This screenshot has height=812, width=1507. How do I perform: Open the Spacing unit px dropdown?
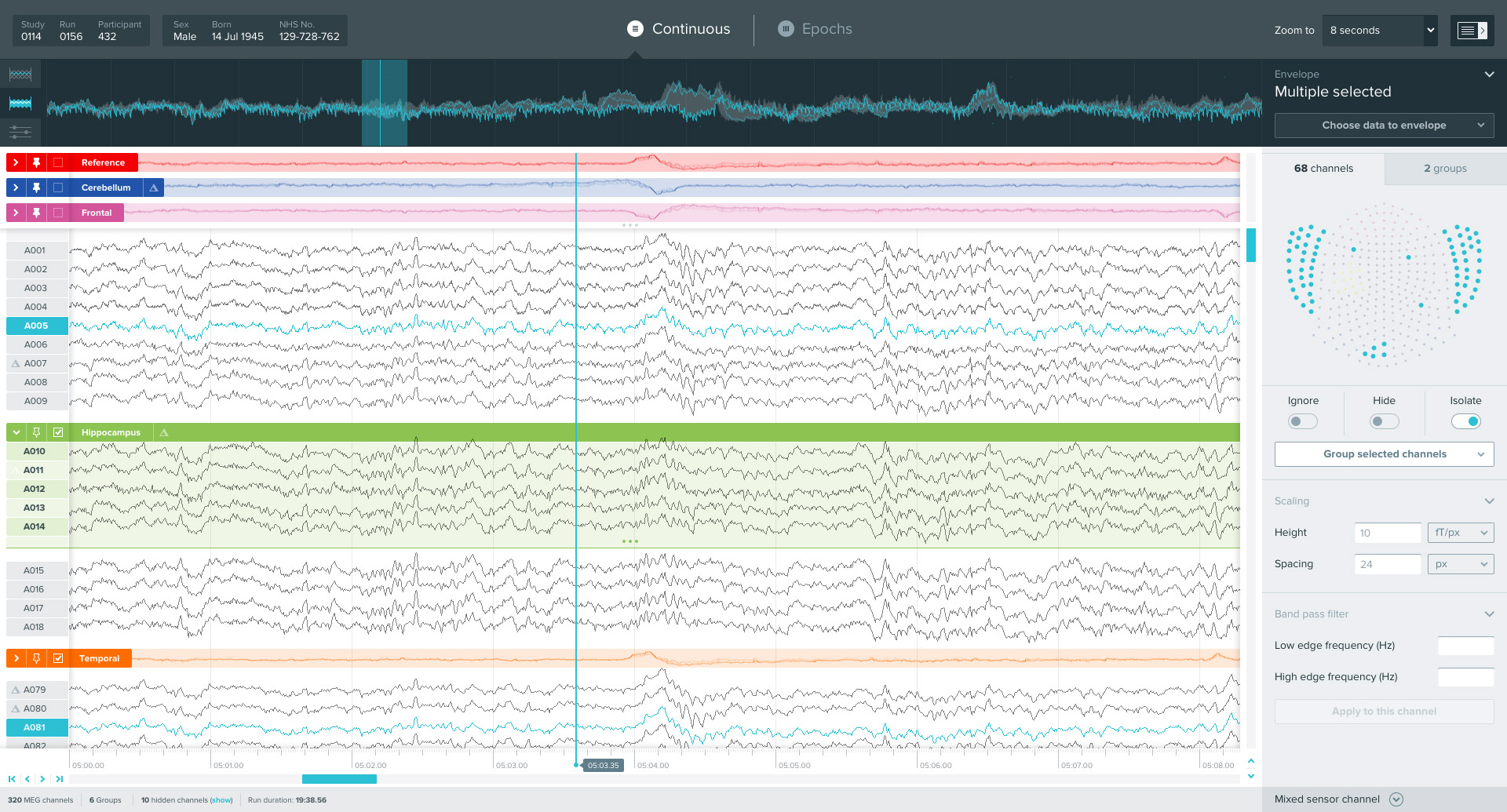pyautogui.click(x=1461, y=564)
